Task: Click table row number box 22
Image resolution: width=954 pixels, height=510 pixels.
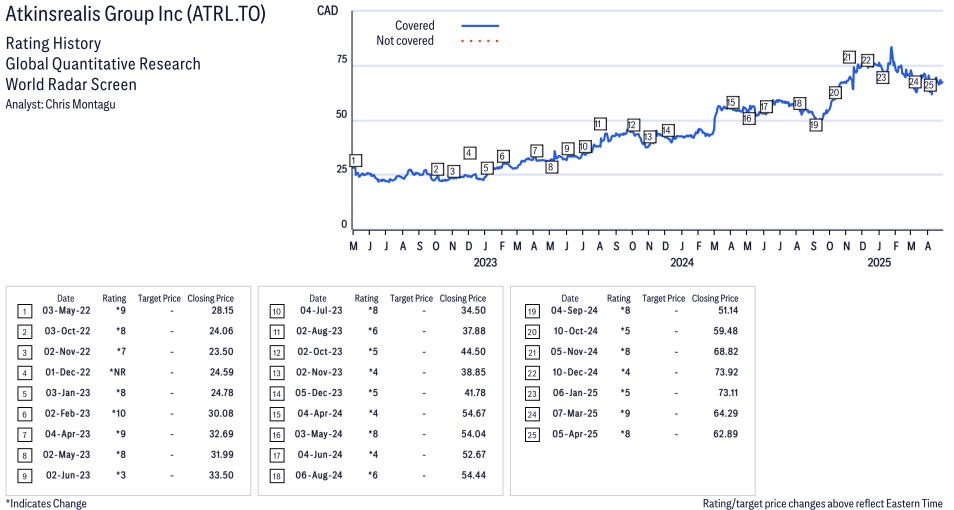Action: [x=532, y=373]
